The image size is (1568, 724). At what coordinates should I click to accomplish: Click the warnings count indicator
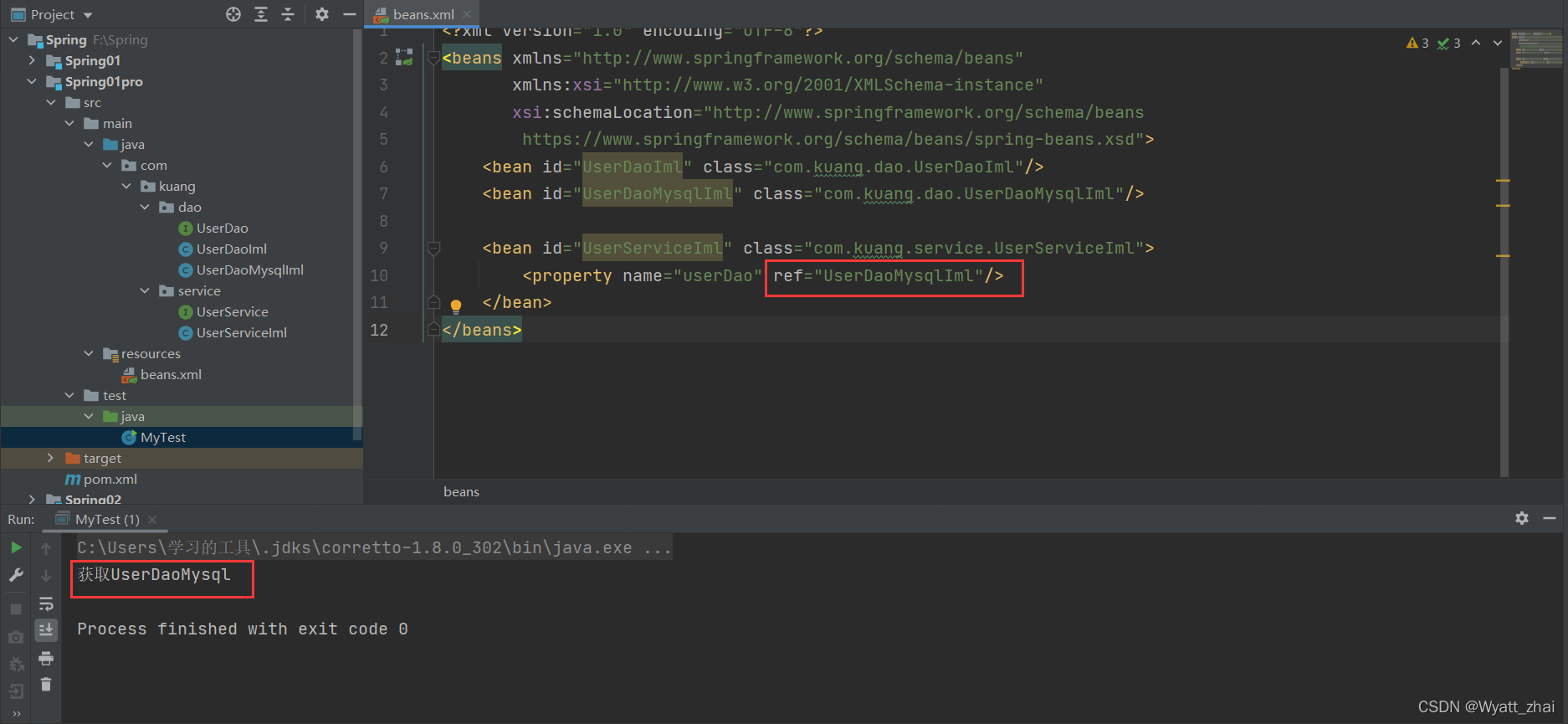[1417, 43]
